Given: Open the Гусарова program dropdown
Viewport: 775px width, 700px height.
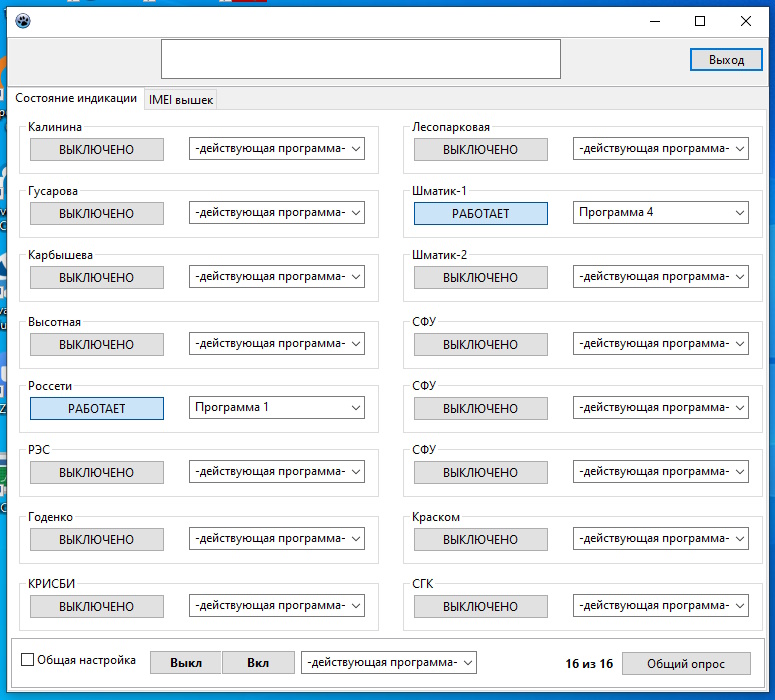Looking at the screenshot, I should point(277,212).
